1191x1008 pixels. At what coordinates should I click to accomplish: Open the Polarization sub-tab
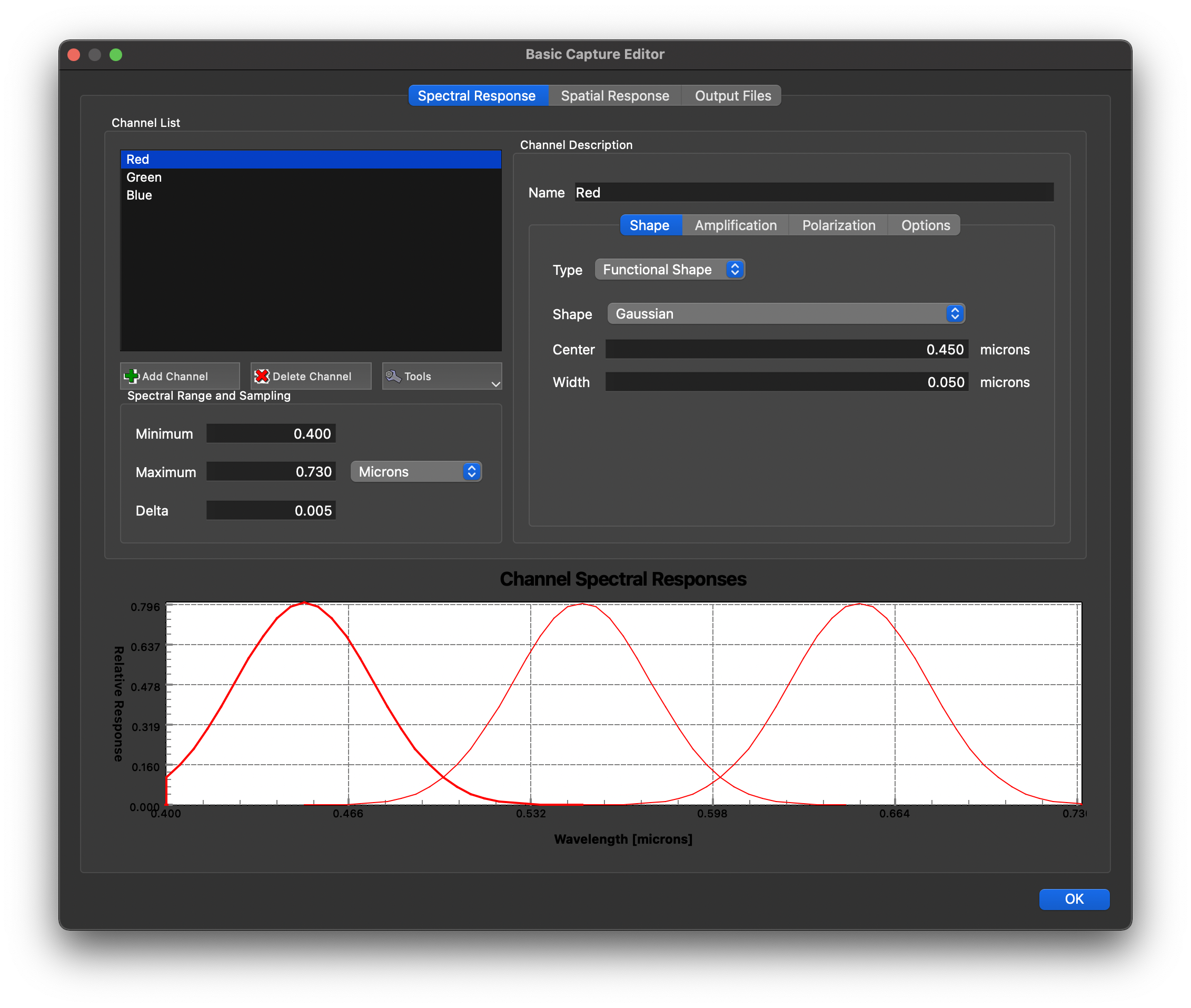tap(838, 225)
